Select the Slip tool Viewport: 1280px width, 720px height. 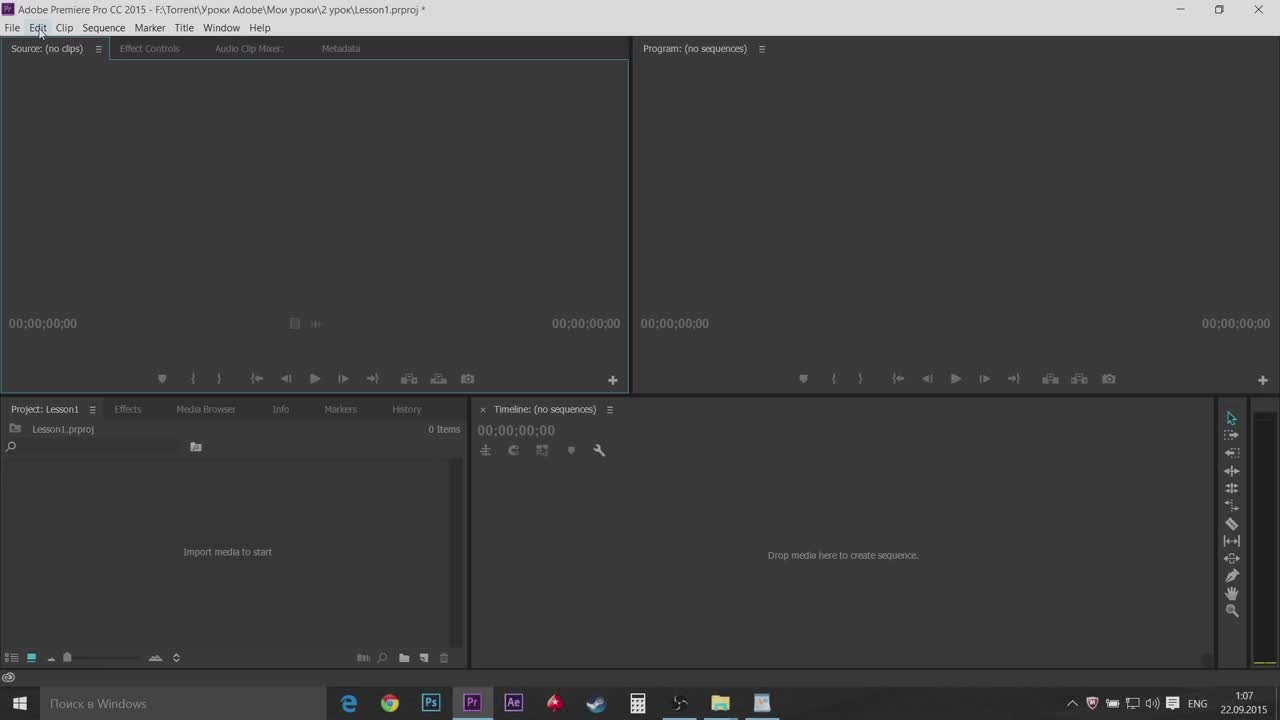point(1231,541)
